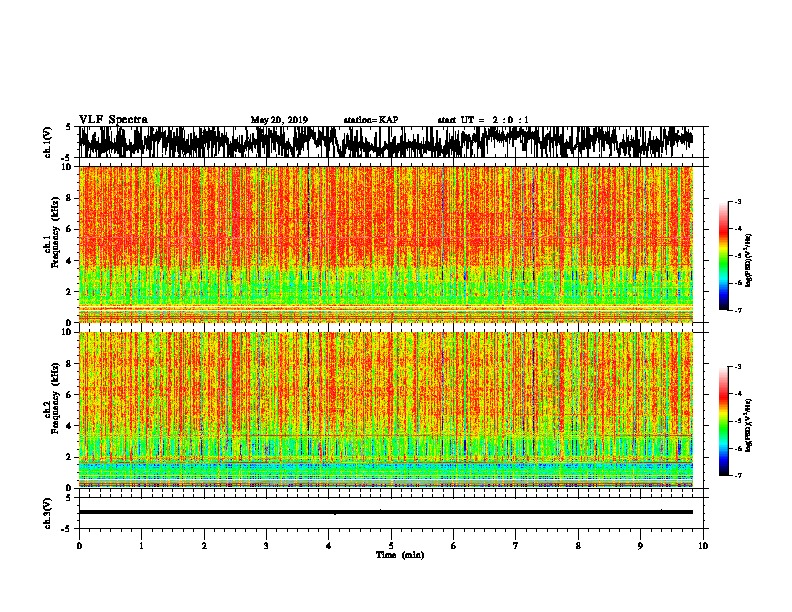Click the ch.1 color bar log(PSD) unit label
This screenshot has height=612, width=792.
coord(749,260)
